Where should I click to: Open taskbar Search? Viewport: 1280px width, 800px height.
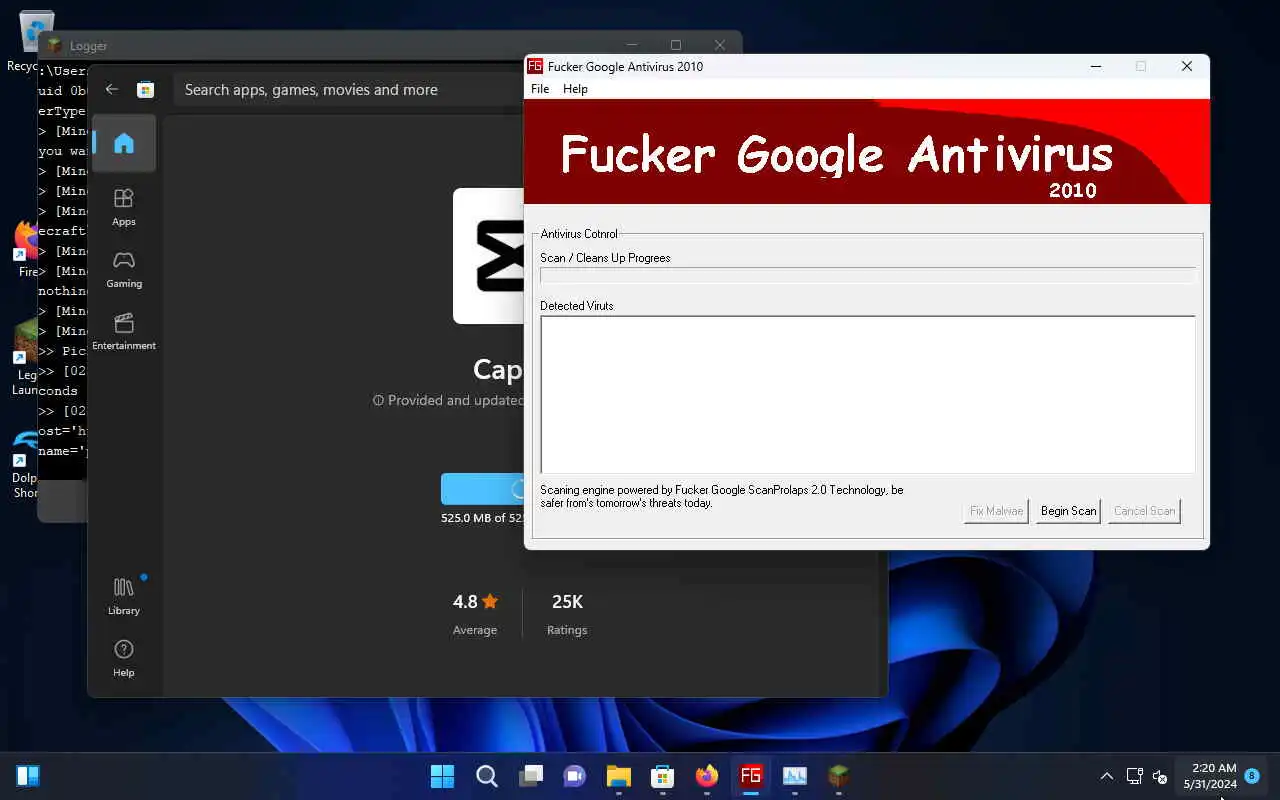486,776
